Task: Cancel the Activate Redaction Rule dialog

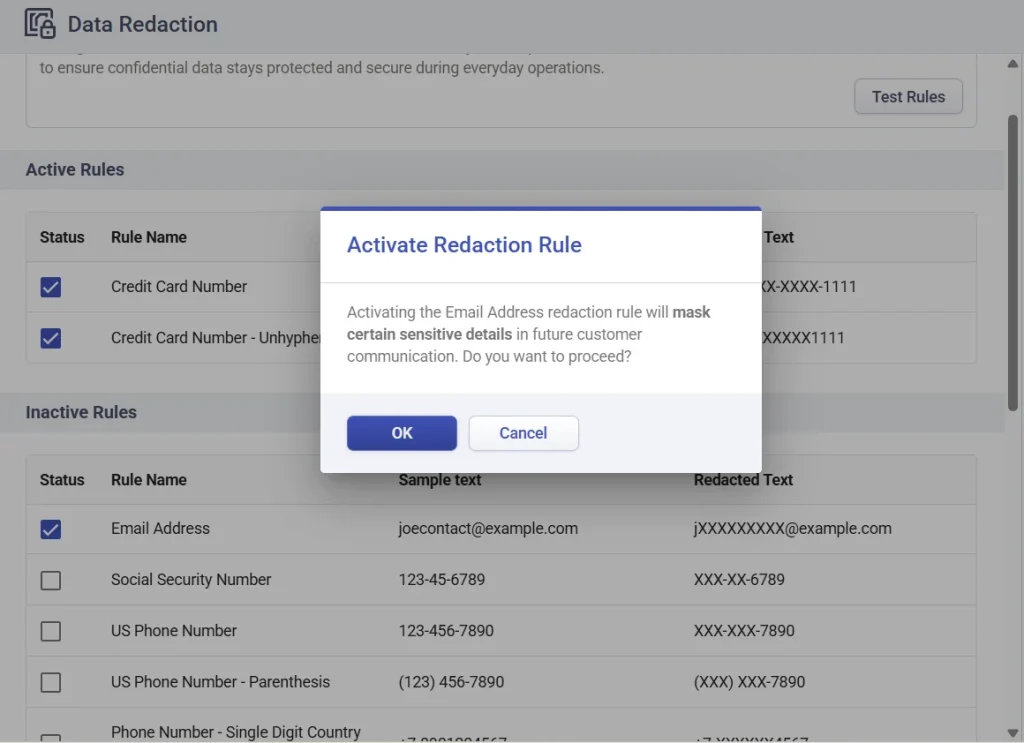Action: pyautogui.click(x=523, y=433)
